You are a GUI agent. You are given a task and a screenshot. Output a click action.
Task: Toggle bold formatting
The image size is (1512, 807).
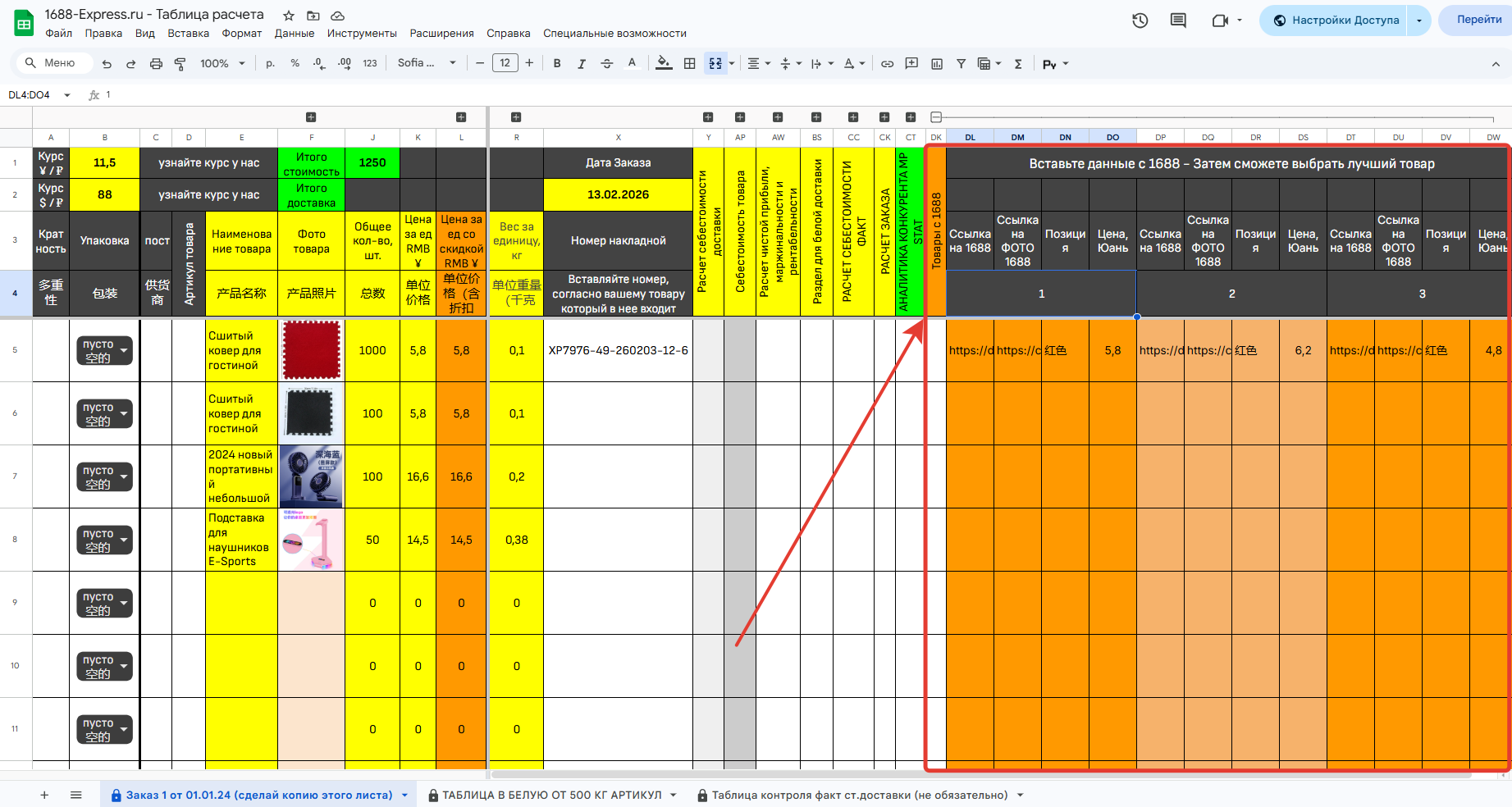[x=557, y=64]
